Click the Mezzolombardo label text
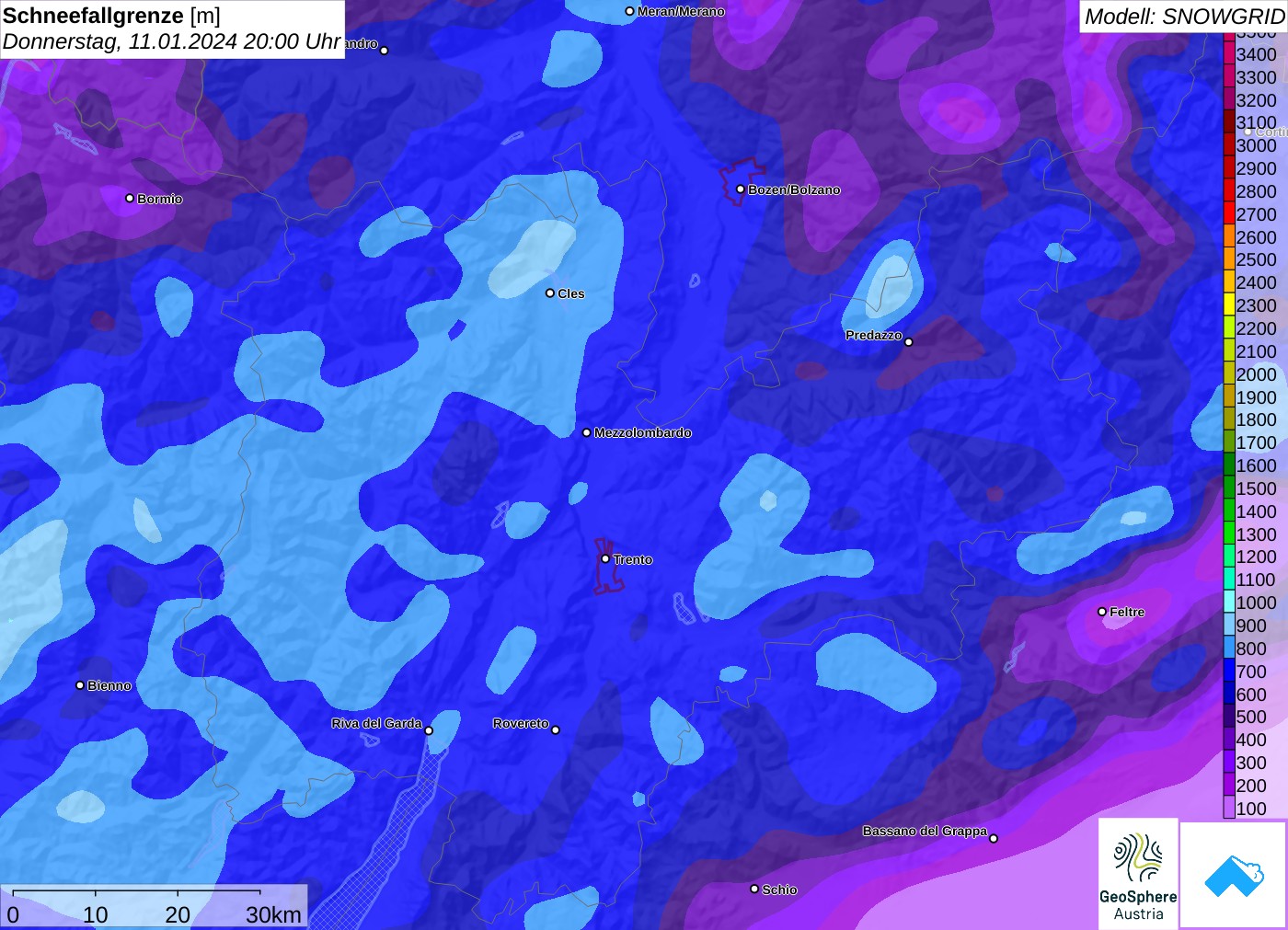The image size is (1288, 930). tap(643, 432)
